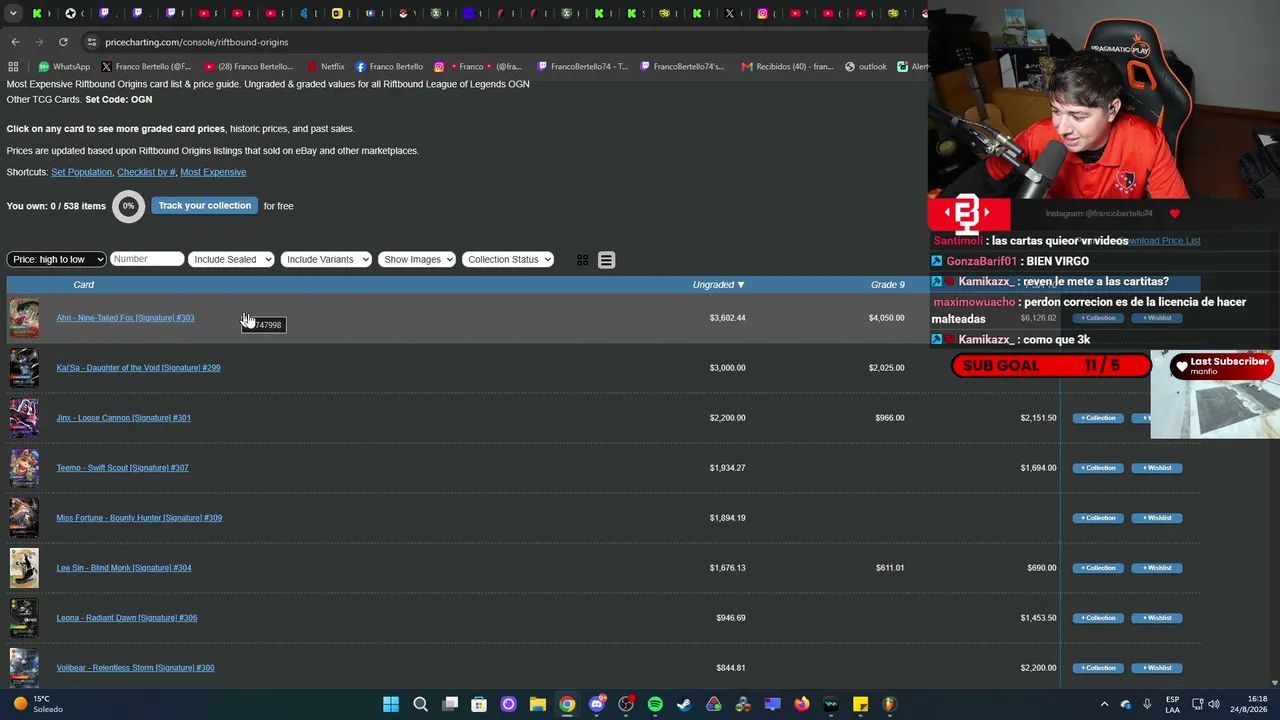Open Ahri - Nine-Tailed Fox #303 card link
Viewport: 1280px width, 720px height.
coord(125,318)
